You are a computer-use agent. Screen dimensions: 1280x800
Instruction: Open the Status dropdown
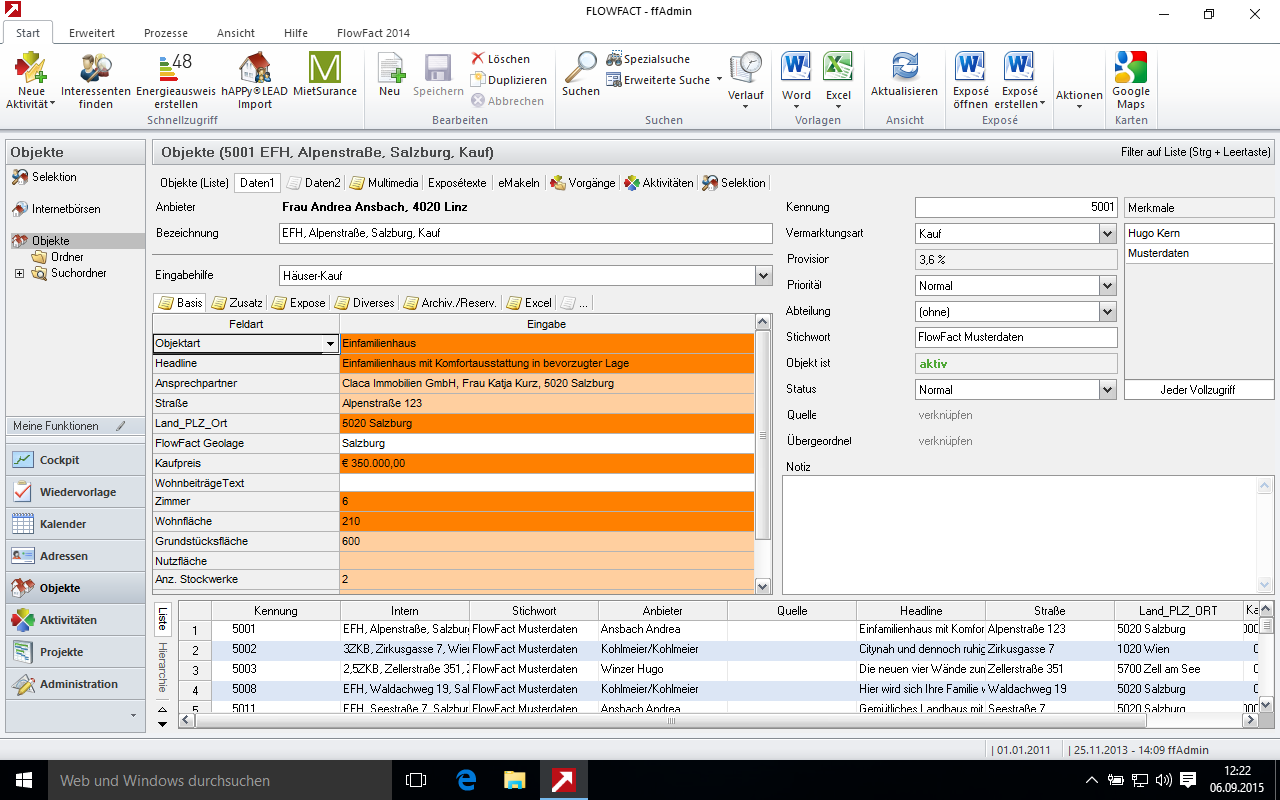coord(1107,390)
